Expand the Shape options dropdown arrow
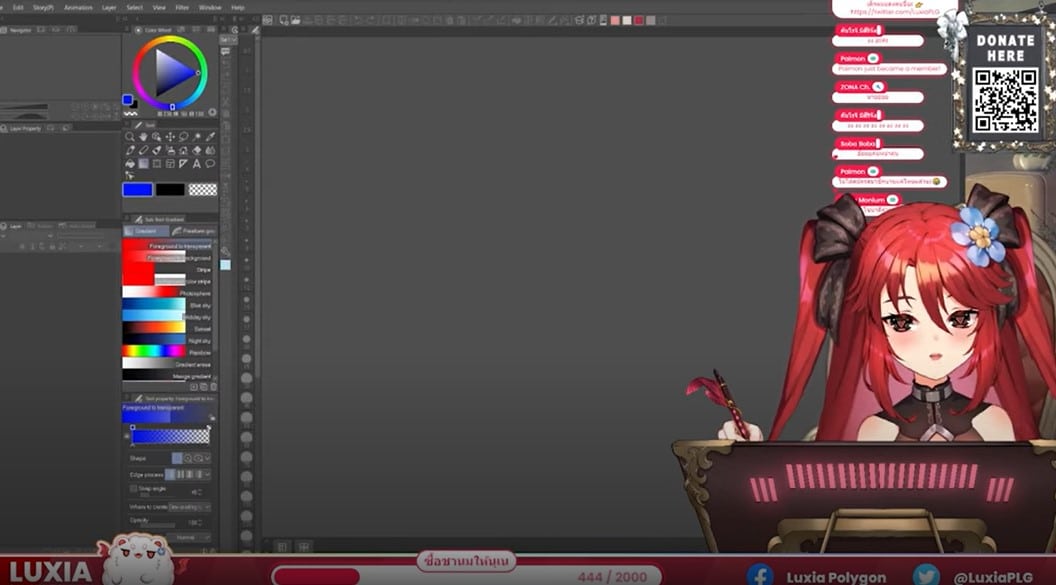Screen dimensions: 1056x585 tap(207, 458)
